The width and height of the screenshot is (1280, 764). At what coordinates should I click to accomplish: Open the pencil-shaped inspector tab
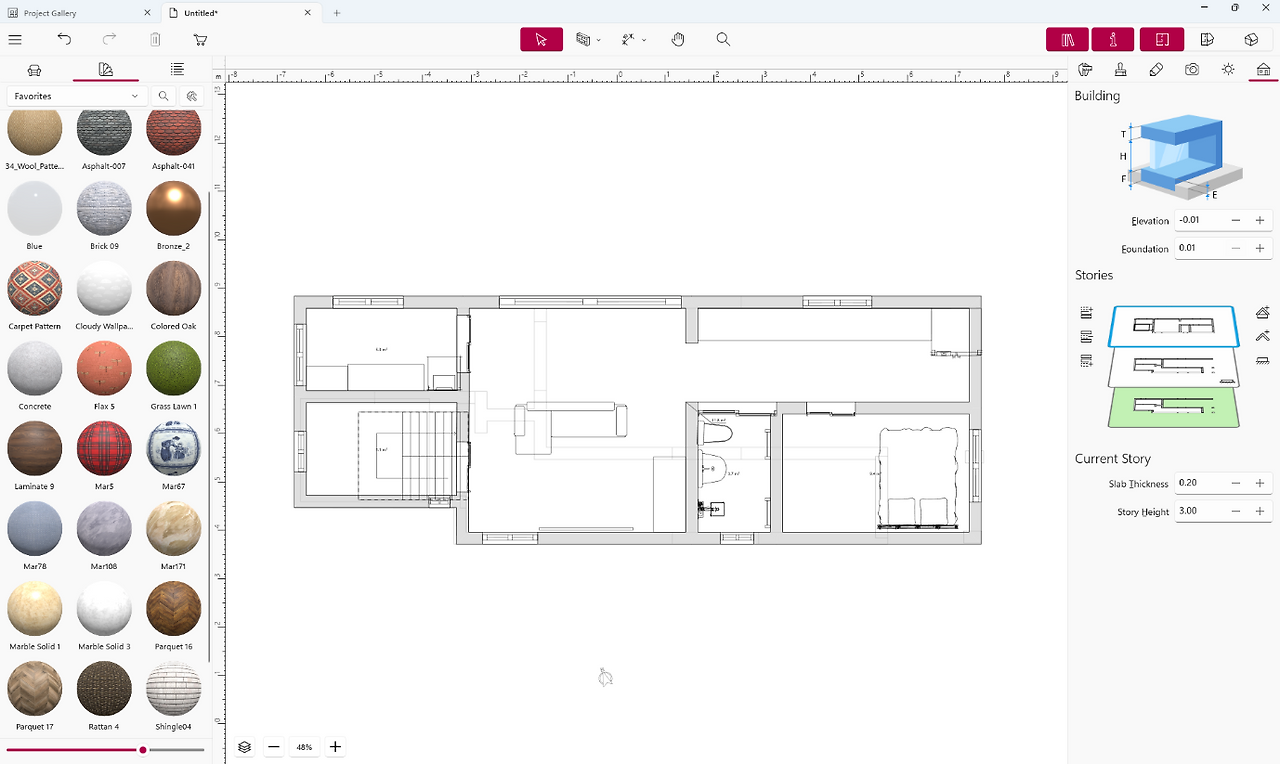[x=1156, y=69]
